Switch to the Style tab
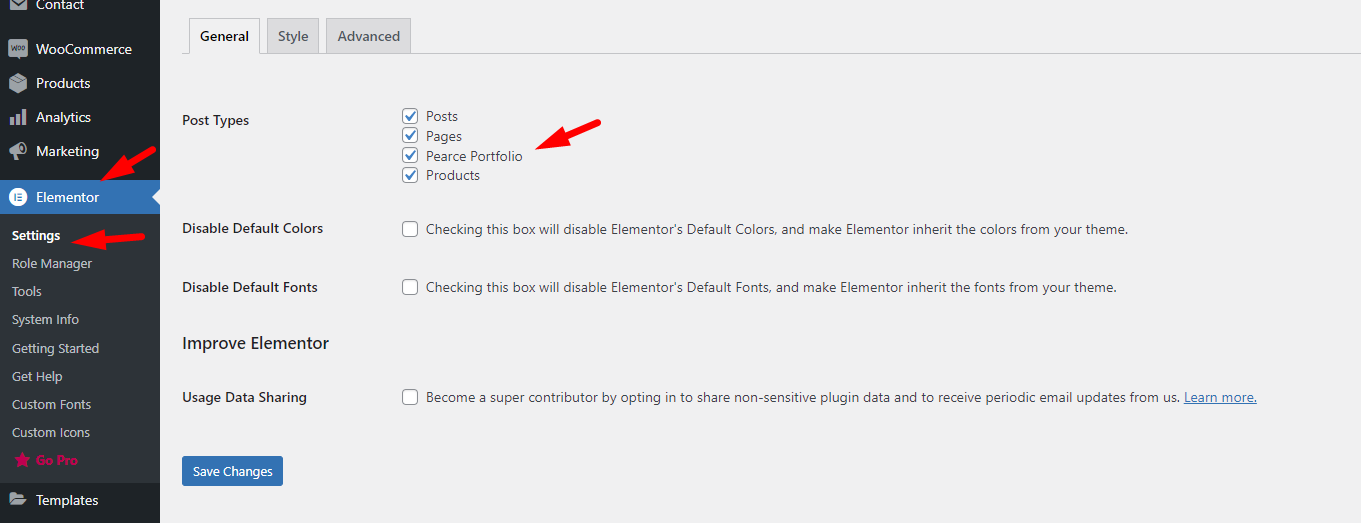 [293, 36]
